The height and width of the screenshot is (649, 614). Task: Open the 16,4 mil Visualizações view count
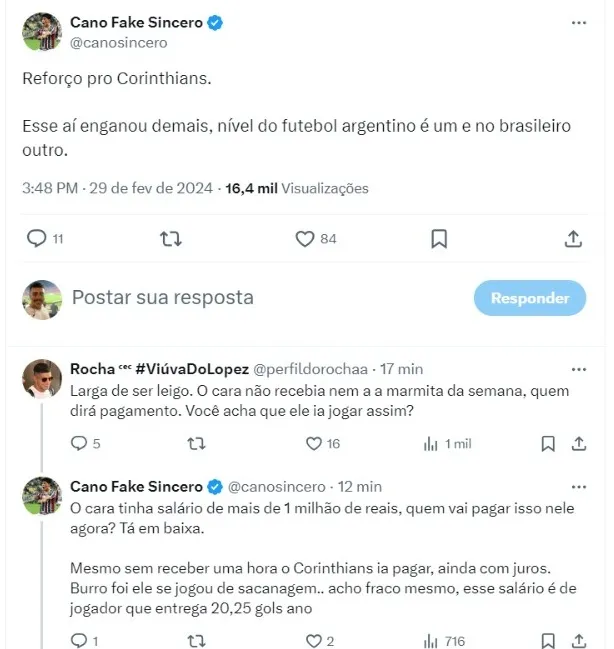[297, 188]
